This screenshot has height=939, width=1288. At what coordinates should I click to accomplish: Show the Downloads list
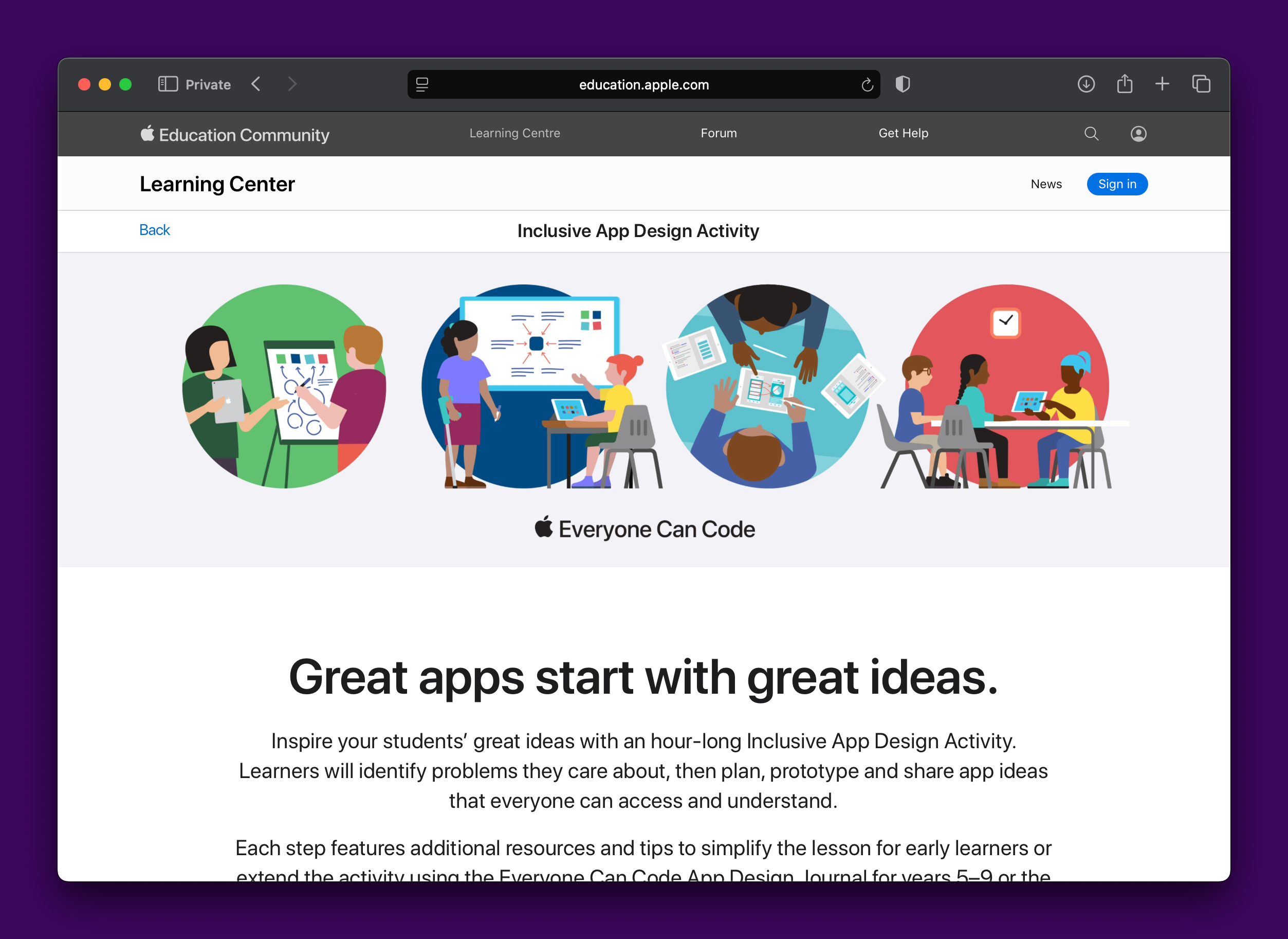click(1085, 83)
